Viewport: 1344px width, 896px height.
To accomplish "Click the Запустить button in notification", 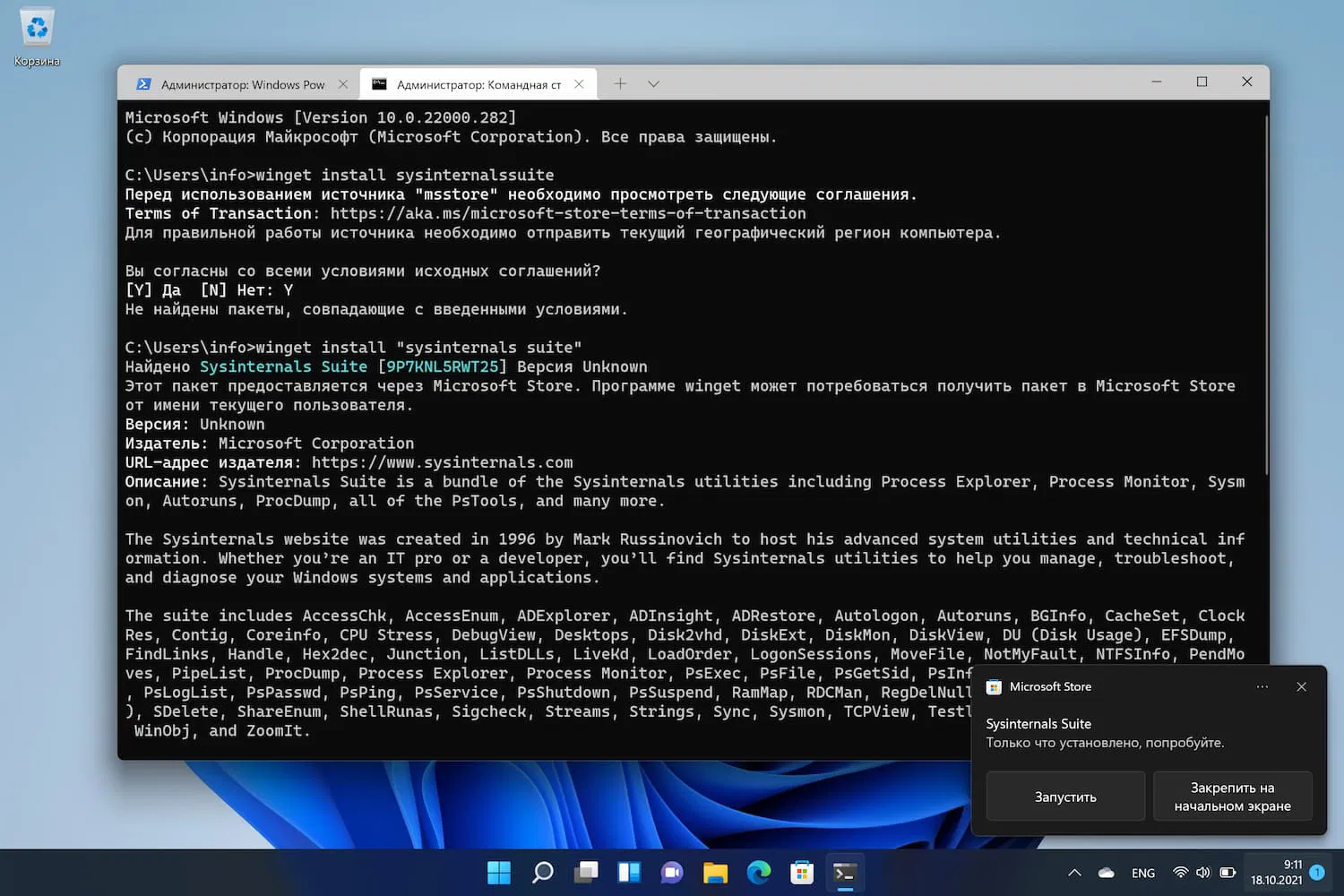I will [x=1065, y=797].
